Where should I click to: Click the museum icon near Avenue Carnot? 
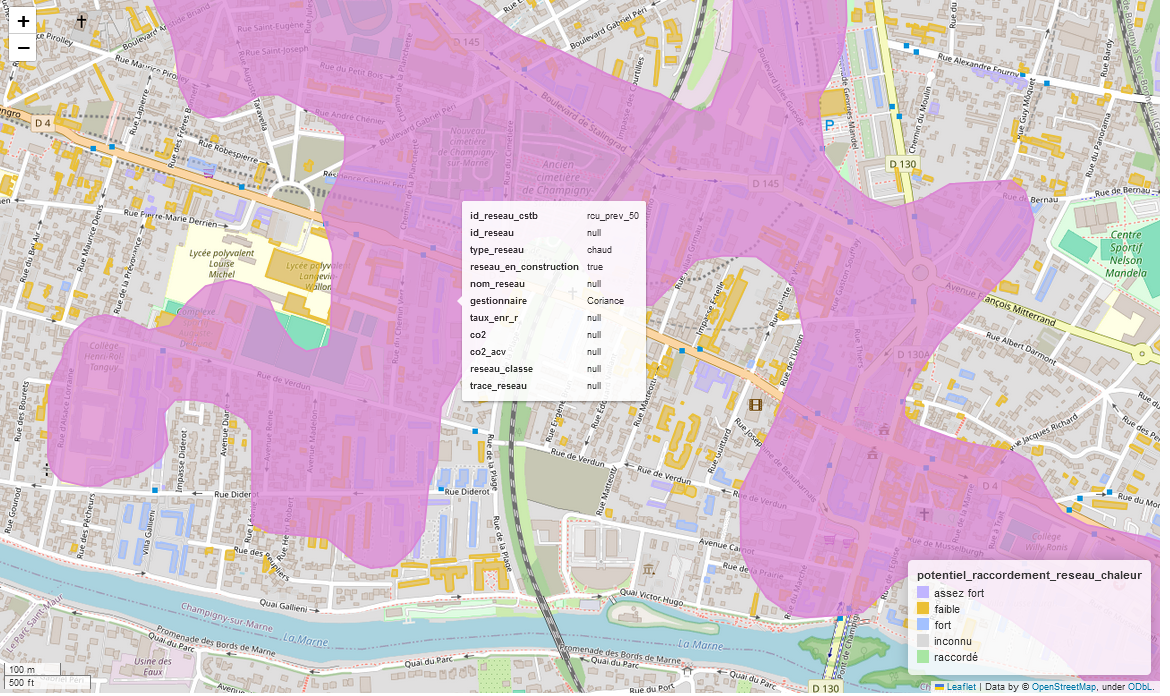coord(649,569)
